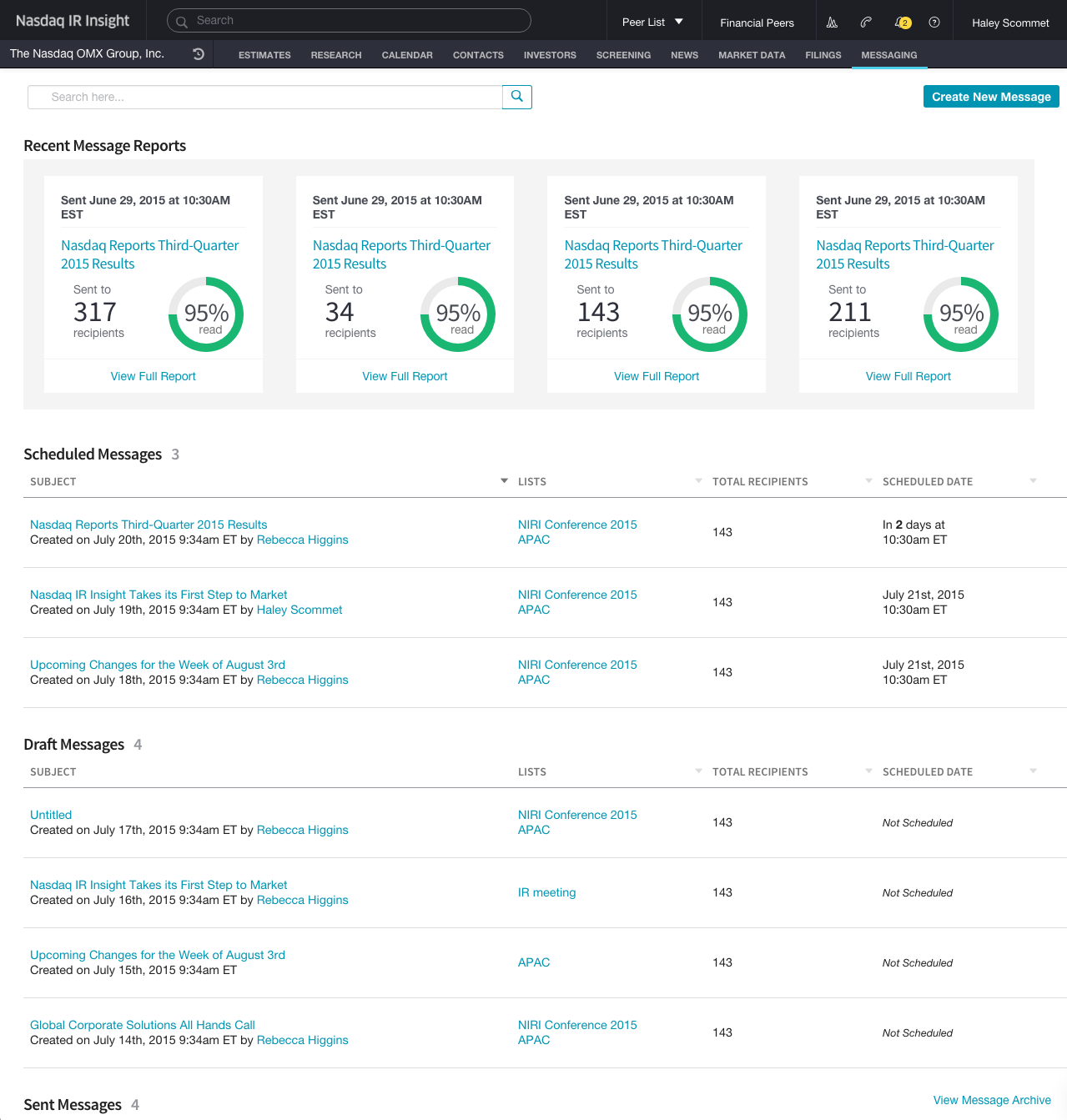Open the Peer List dropdown

click(653, 23)
